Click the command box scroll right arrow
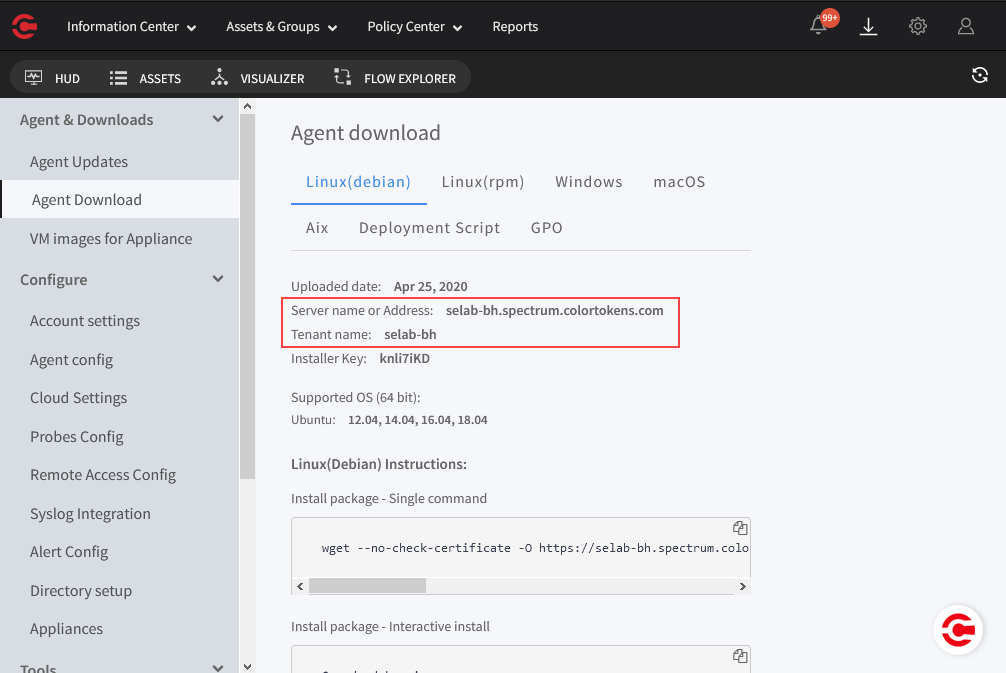The height and width of the screenshot is (673, 1006). pyautogui.click(x=742, y=586)
